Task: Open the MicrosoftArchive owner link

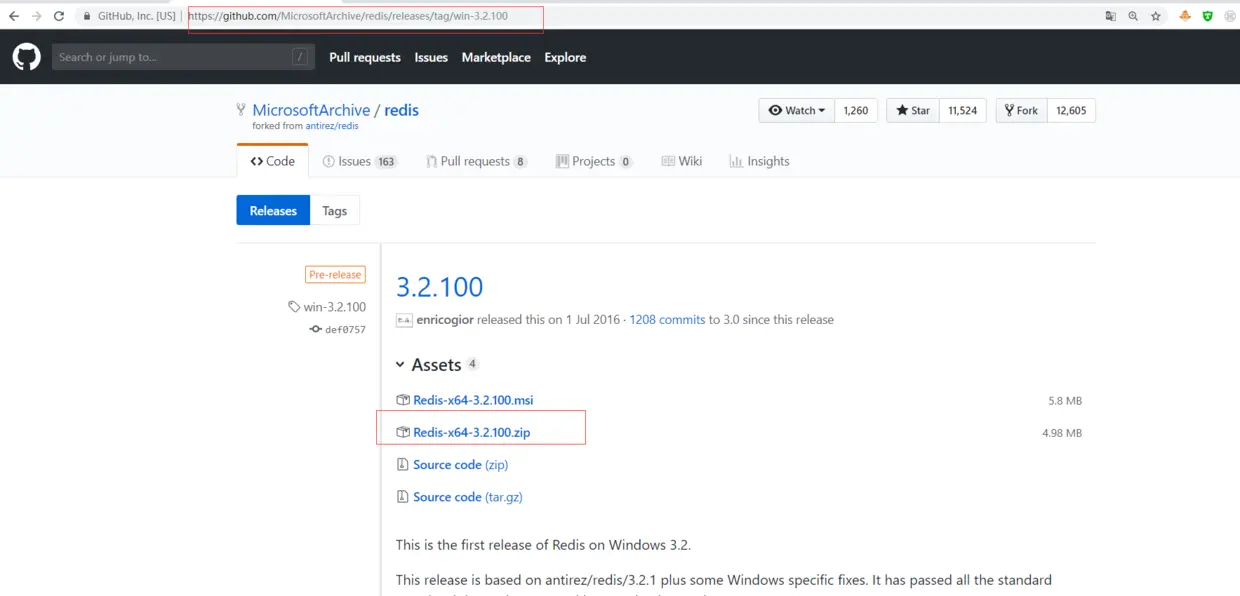Action: coord(311,110)
